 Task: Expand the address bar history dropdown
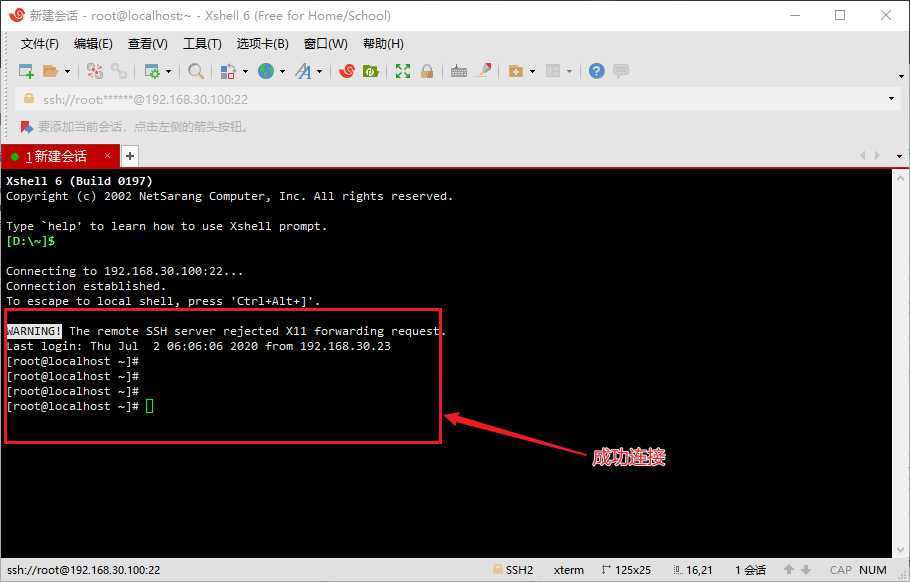point(891,99)
